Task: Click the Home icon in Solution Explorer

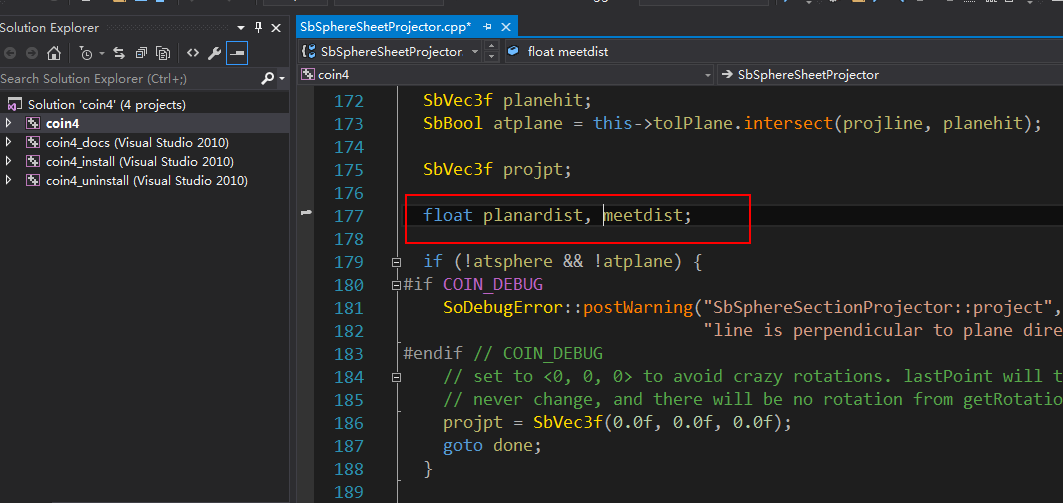Action: 54,53
